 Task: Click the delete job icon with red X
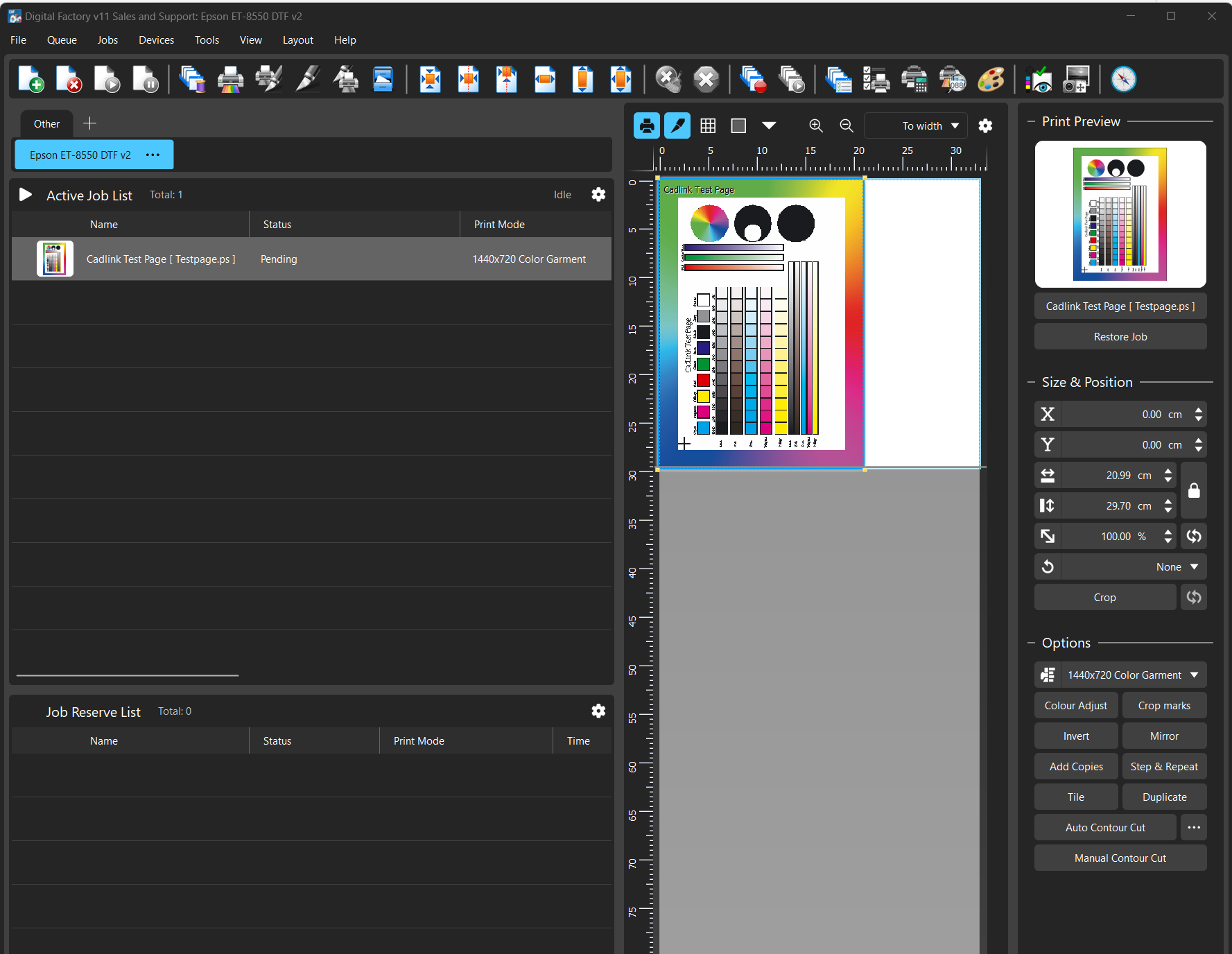click(x=69, y=79)
